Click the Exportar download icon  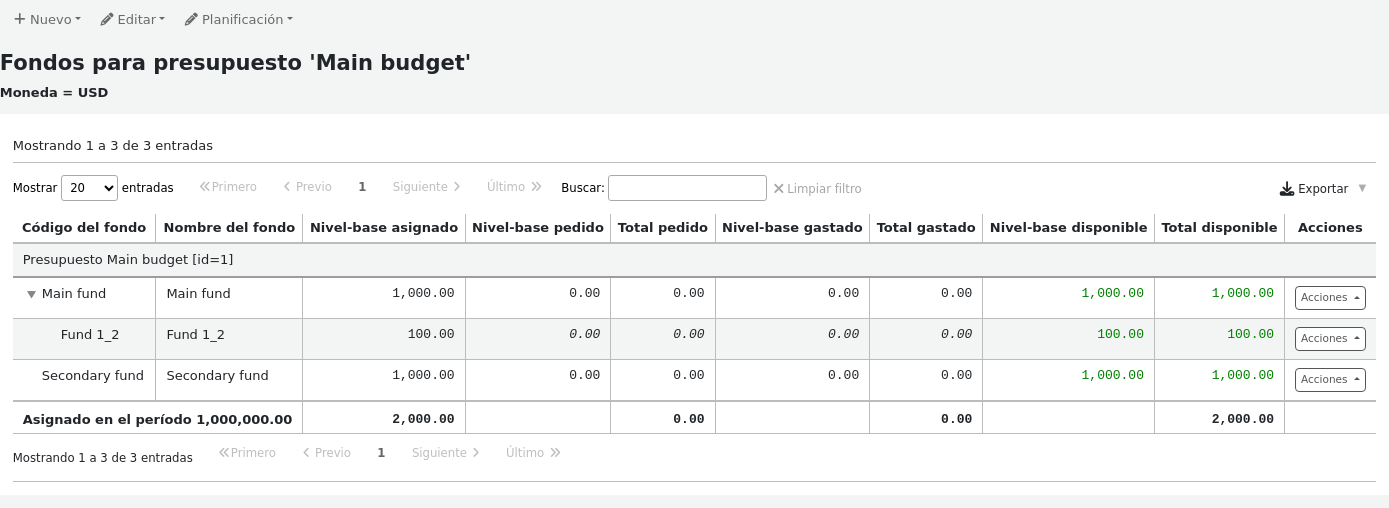click(1287, 189)
